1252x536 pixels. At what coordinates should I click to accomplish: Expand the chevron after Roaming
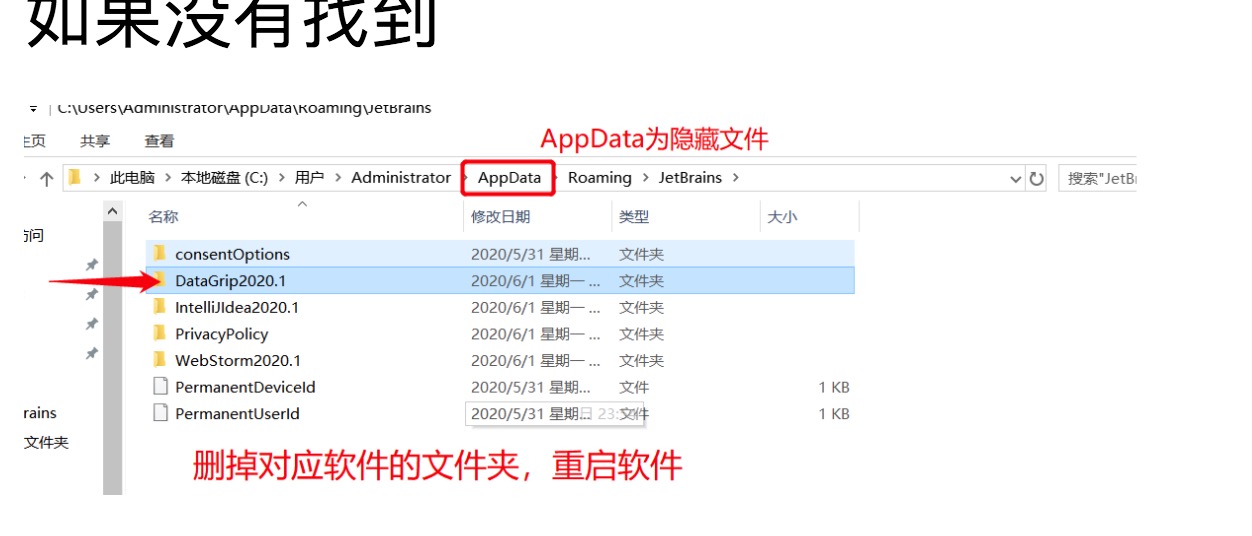click(645, 178)
